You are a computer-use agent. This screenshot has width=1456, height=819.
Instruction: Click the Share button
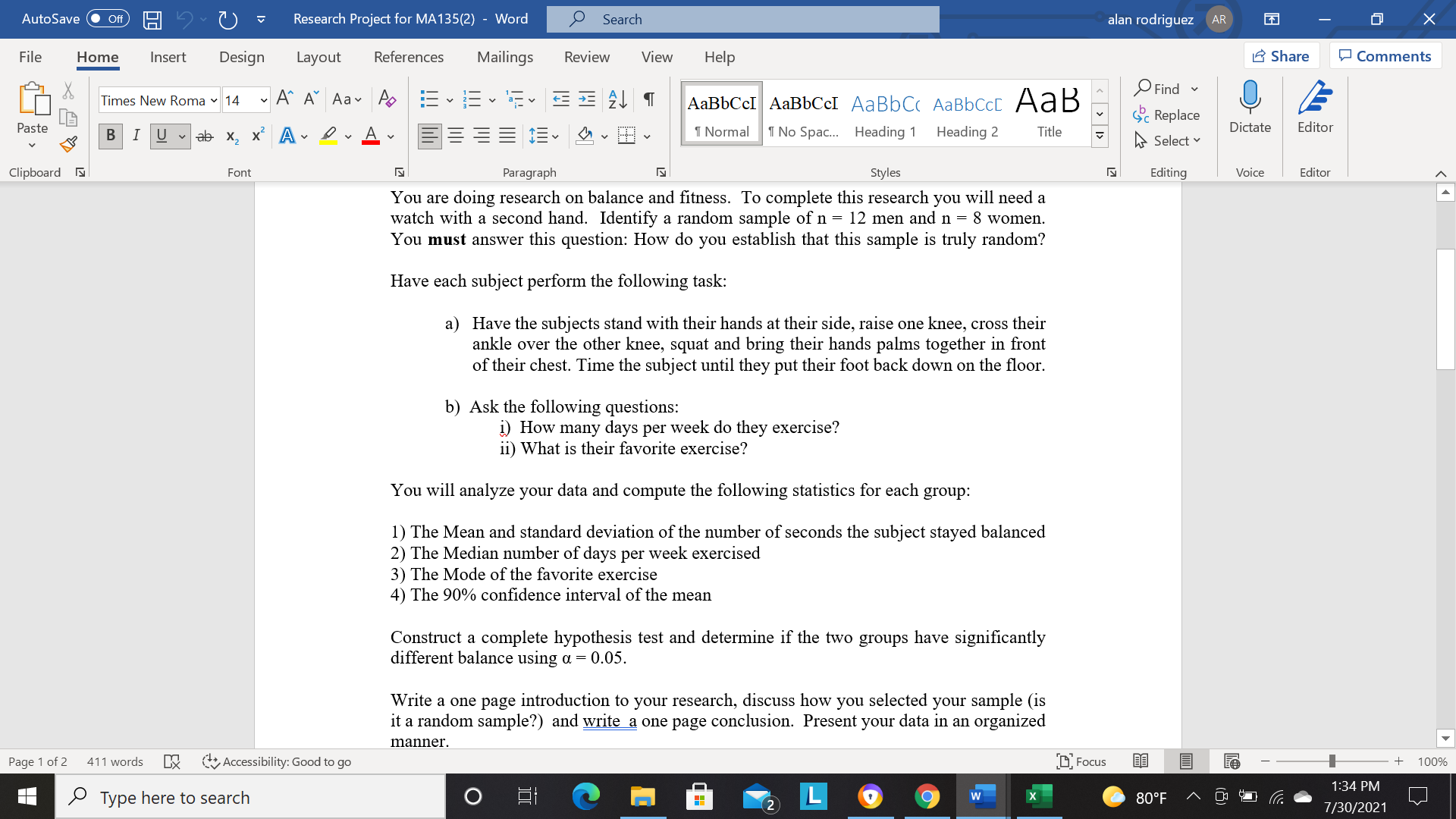click(x=1281, y=55)
